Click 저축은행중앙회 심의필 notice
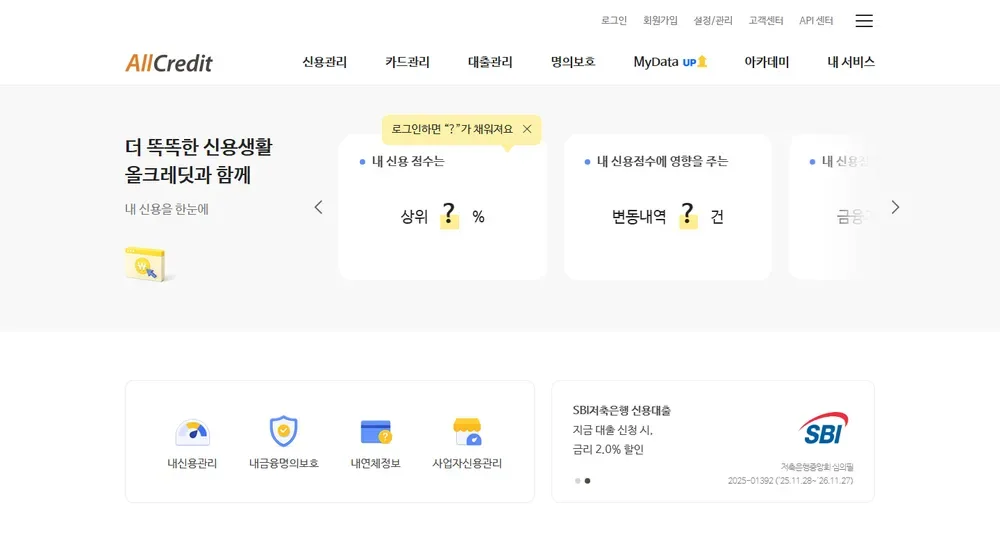 pos(817,467)
